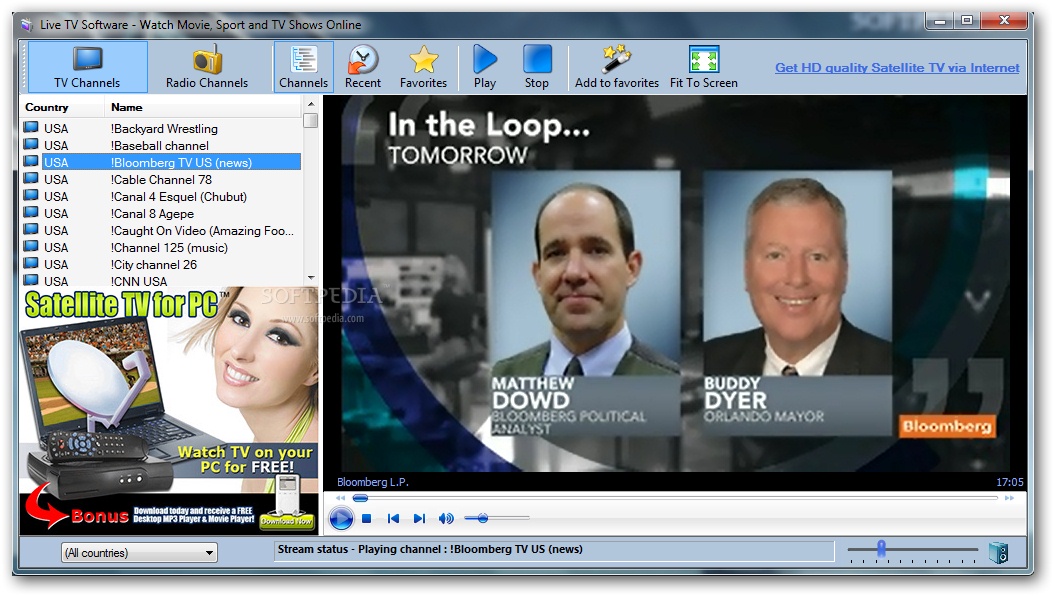
Task: Open the Recent channels list
Action: click(362, 67)
